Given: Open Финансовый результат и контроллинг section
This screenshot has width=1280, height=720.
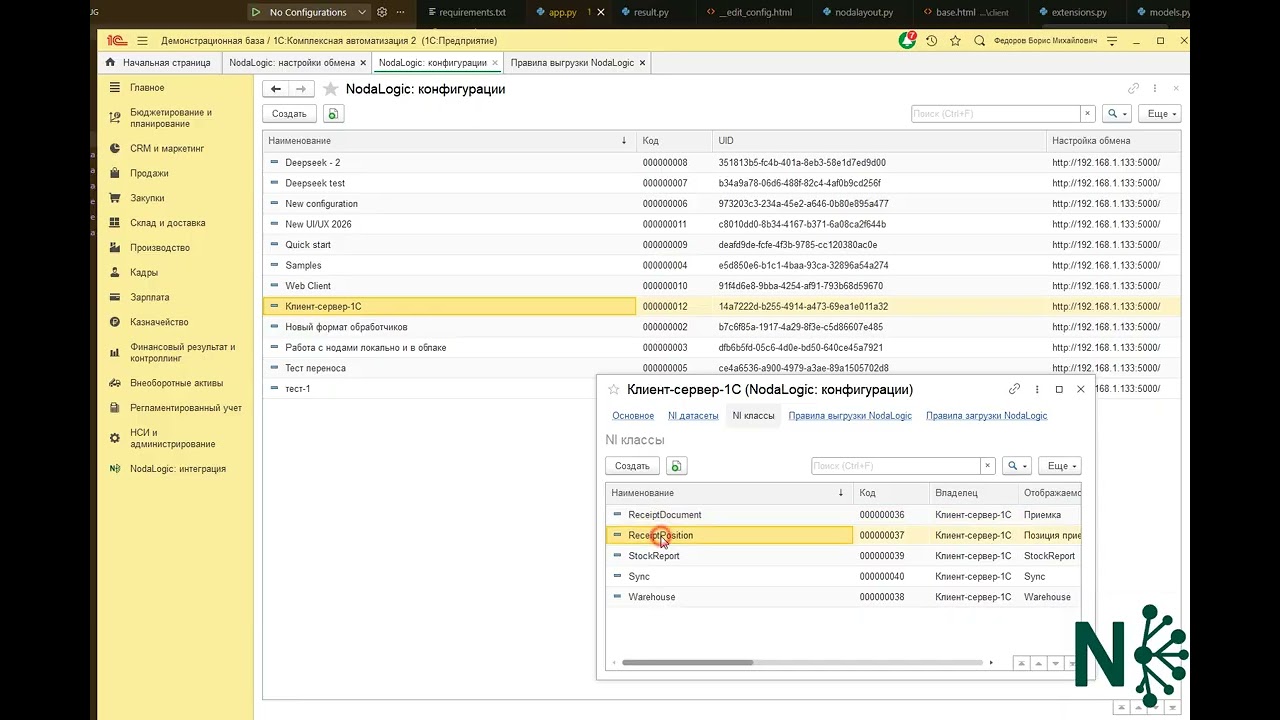Looking at the screenshot, I should (182, 352).
